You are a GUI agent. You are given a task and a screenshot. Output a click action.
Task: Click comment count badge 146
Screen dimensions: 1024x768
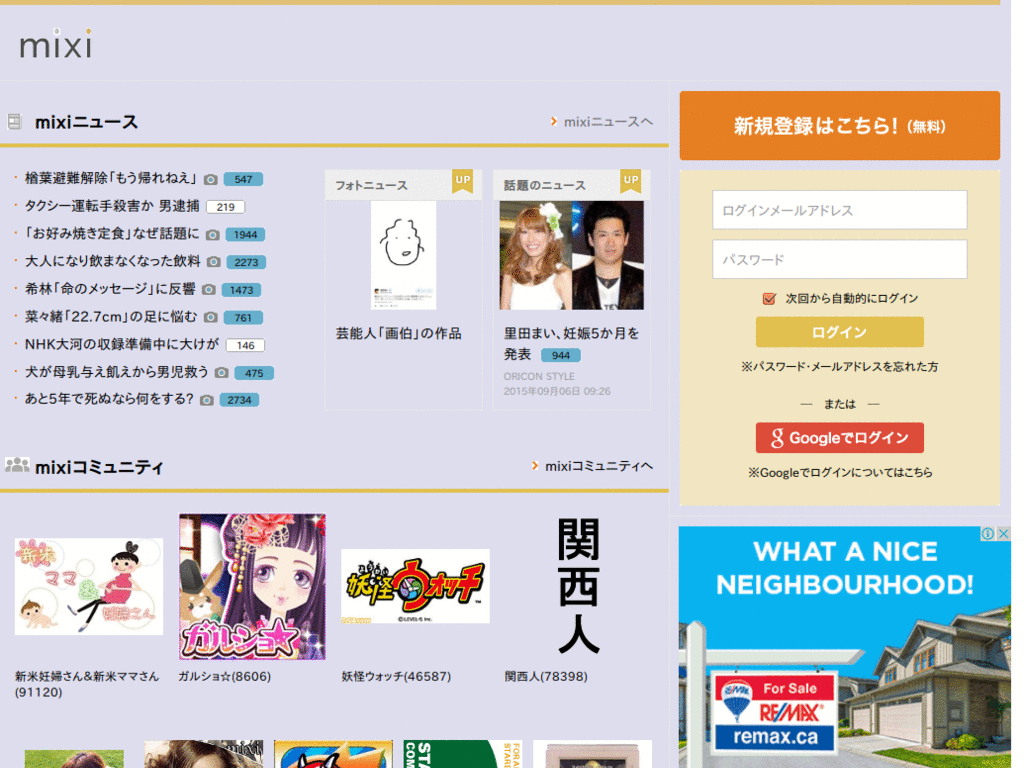click(246, 345)
